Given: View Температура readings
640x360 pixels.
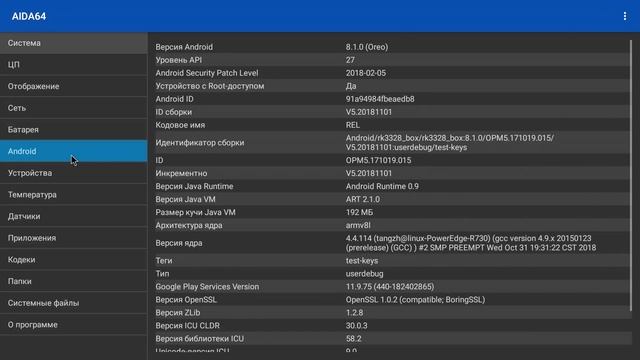Looking at the screenshot, I should click(x=73, y=194).
